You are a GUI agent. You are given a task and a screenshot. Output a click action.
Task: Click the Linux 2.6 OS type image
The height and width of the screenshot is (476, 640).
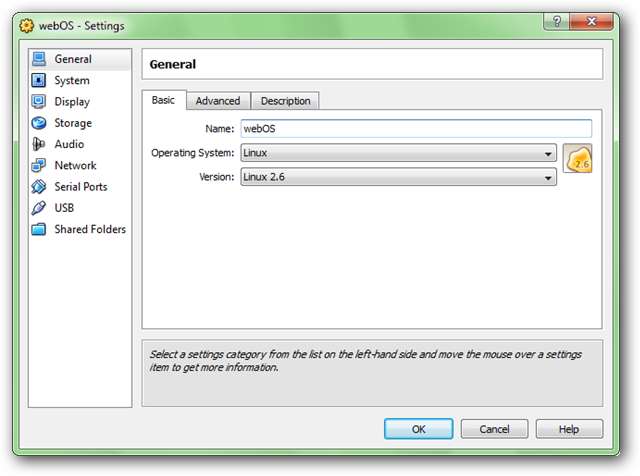(577, 158)
